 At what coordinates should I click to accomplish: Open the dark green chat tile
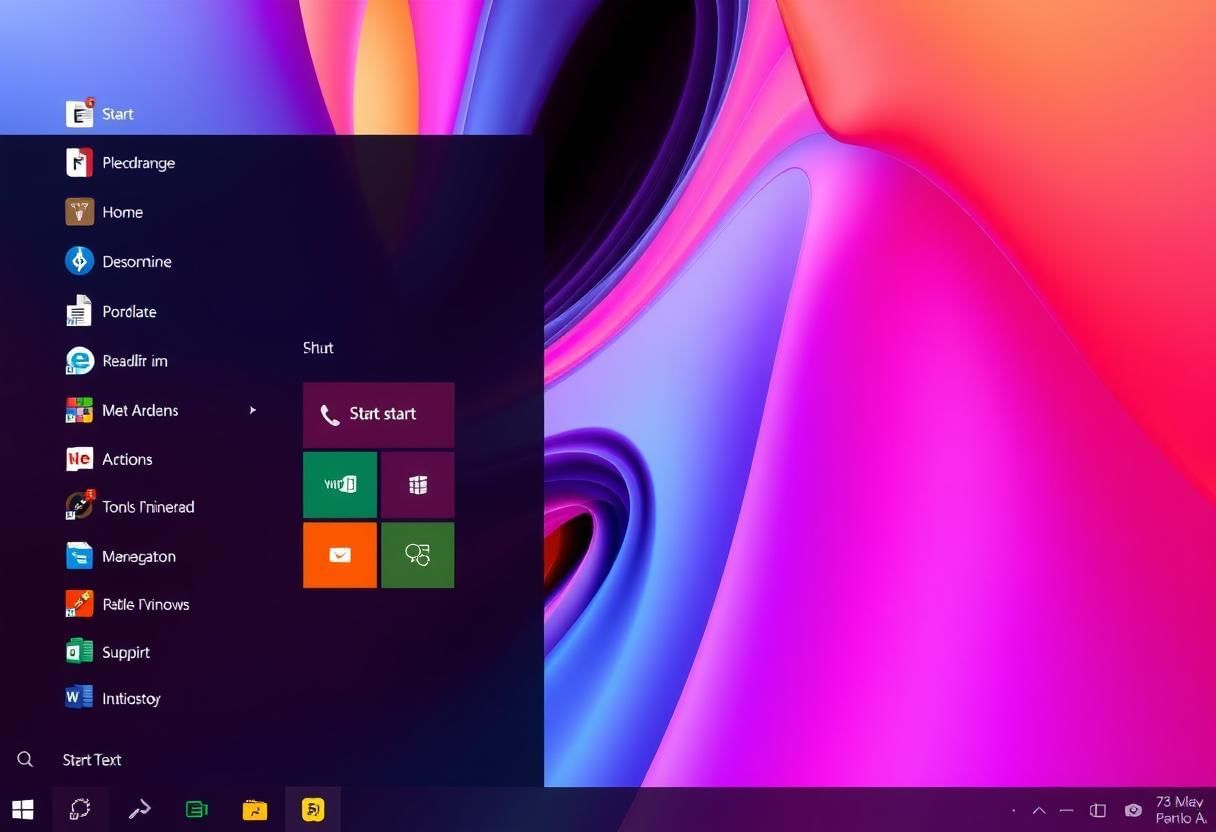pos(418,555)
